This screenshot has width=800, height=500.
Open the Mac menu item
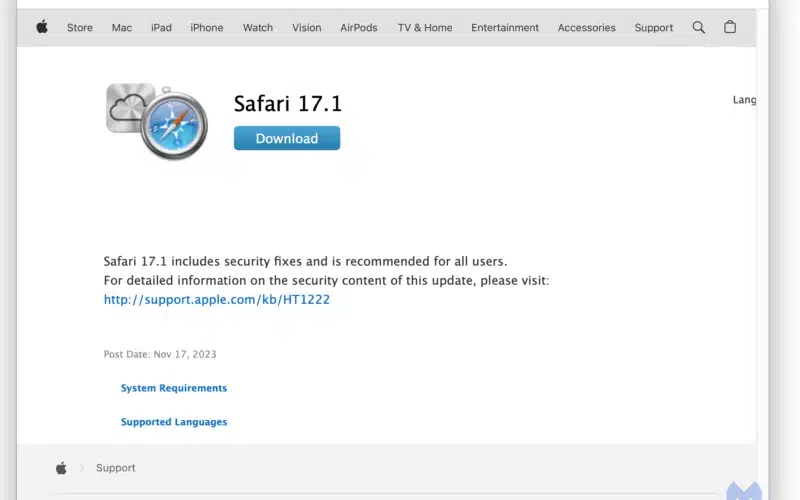122,28
